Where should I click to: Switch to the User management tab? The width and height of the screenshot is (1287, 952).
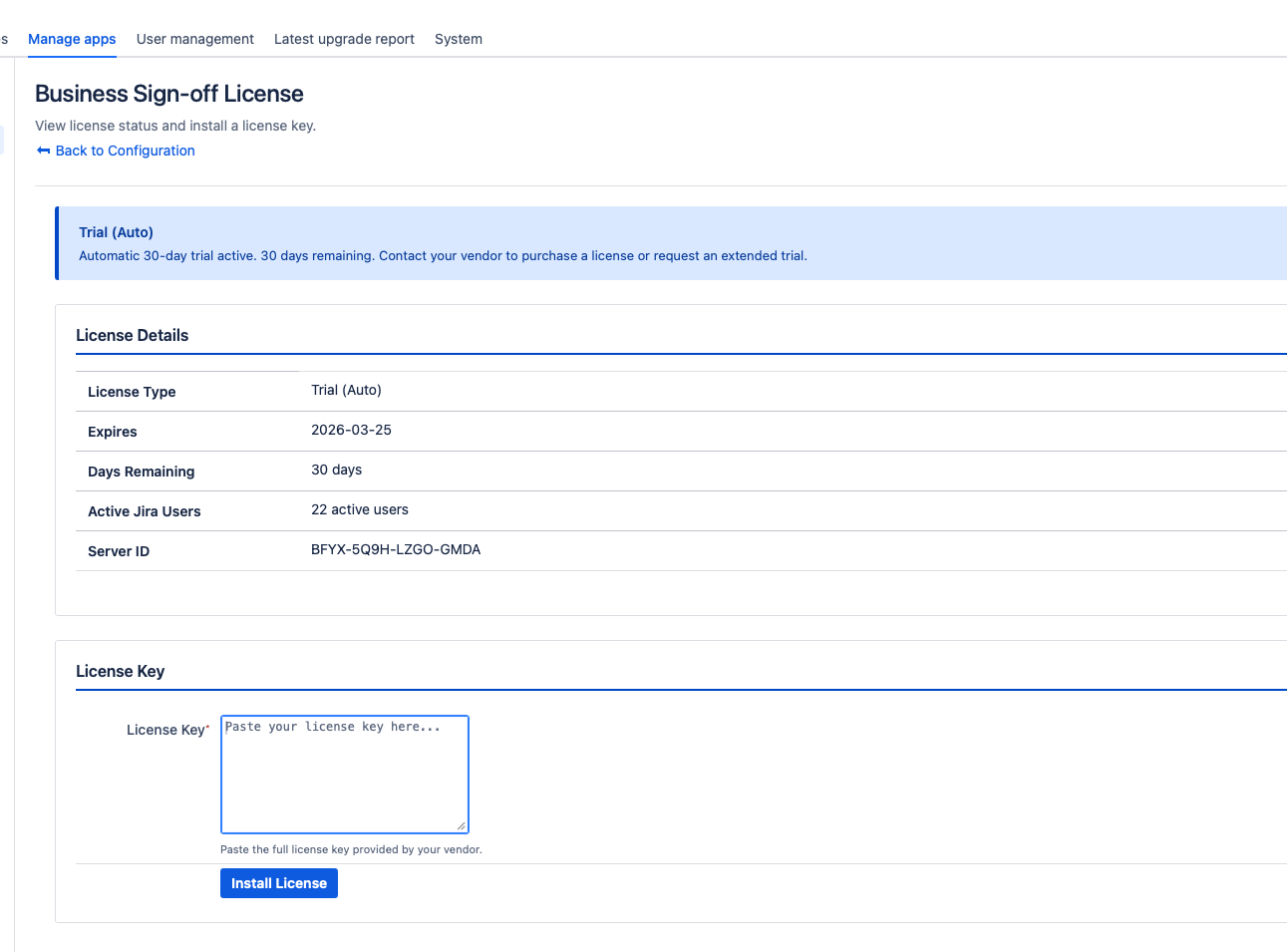[194, 39]
